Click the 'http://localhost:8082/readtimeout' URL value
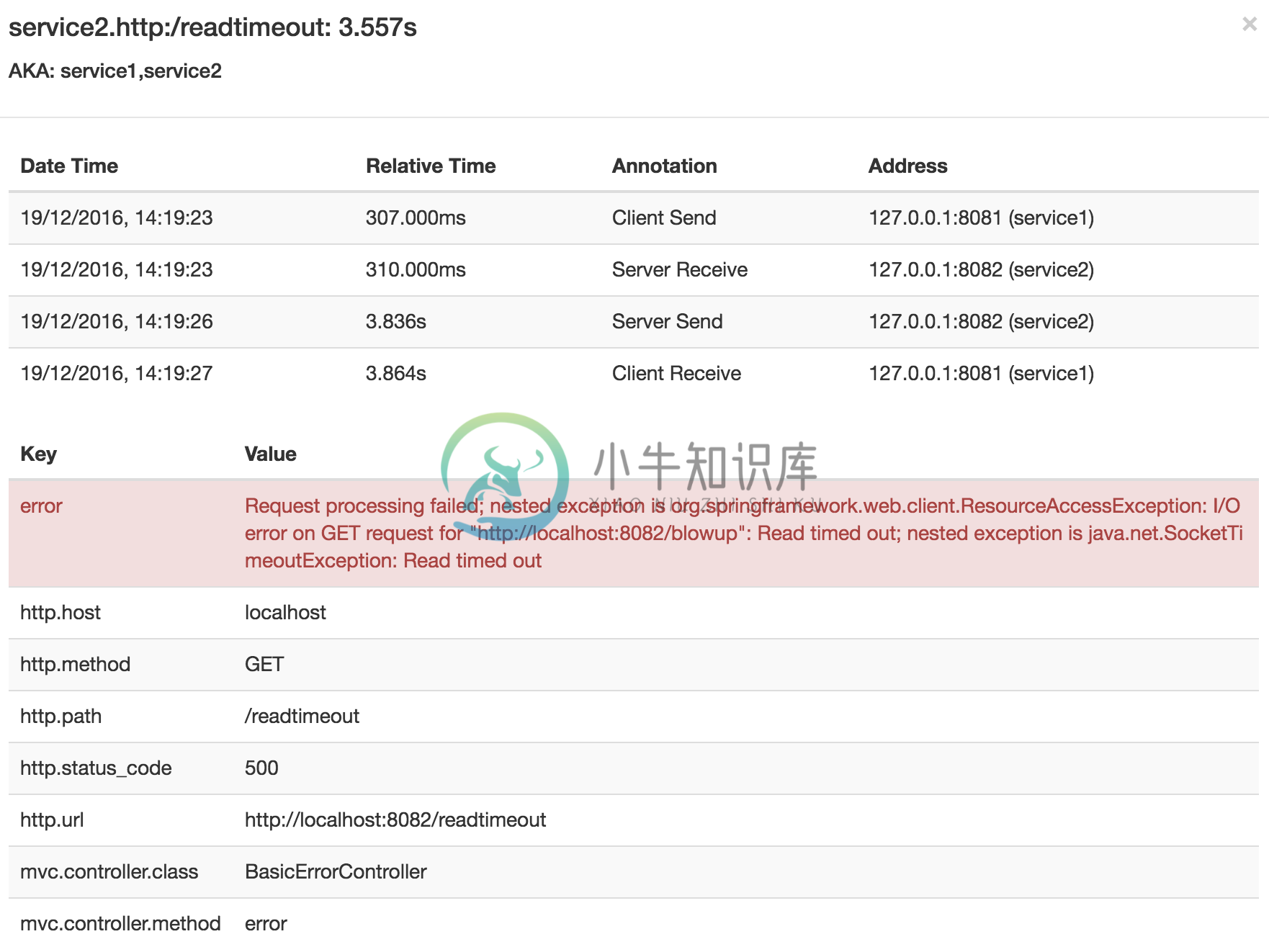This screenshot has height=952, width=1269. tap(395, 819)
